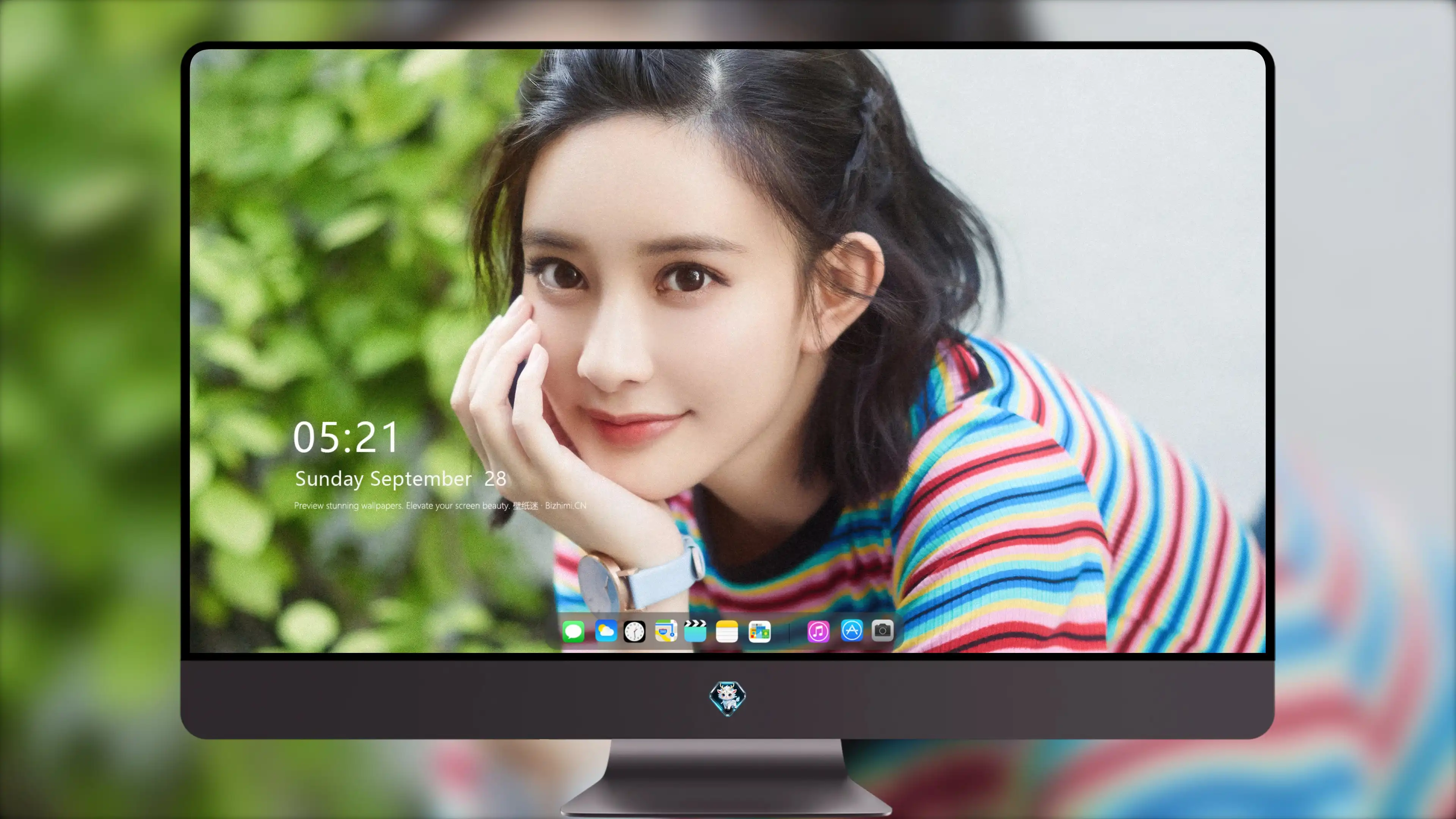Open the photo collage app in the dock
1456x819 pixels.
(x=759, y=631)
